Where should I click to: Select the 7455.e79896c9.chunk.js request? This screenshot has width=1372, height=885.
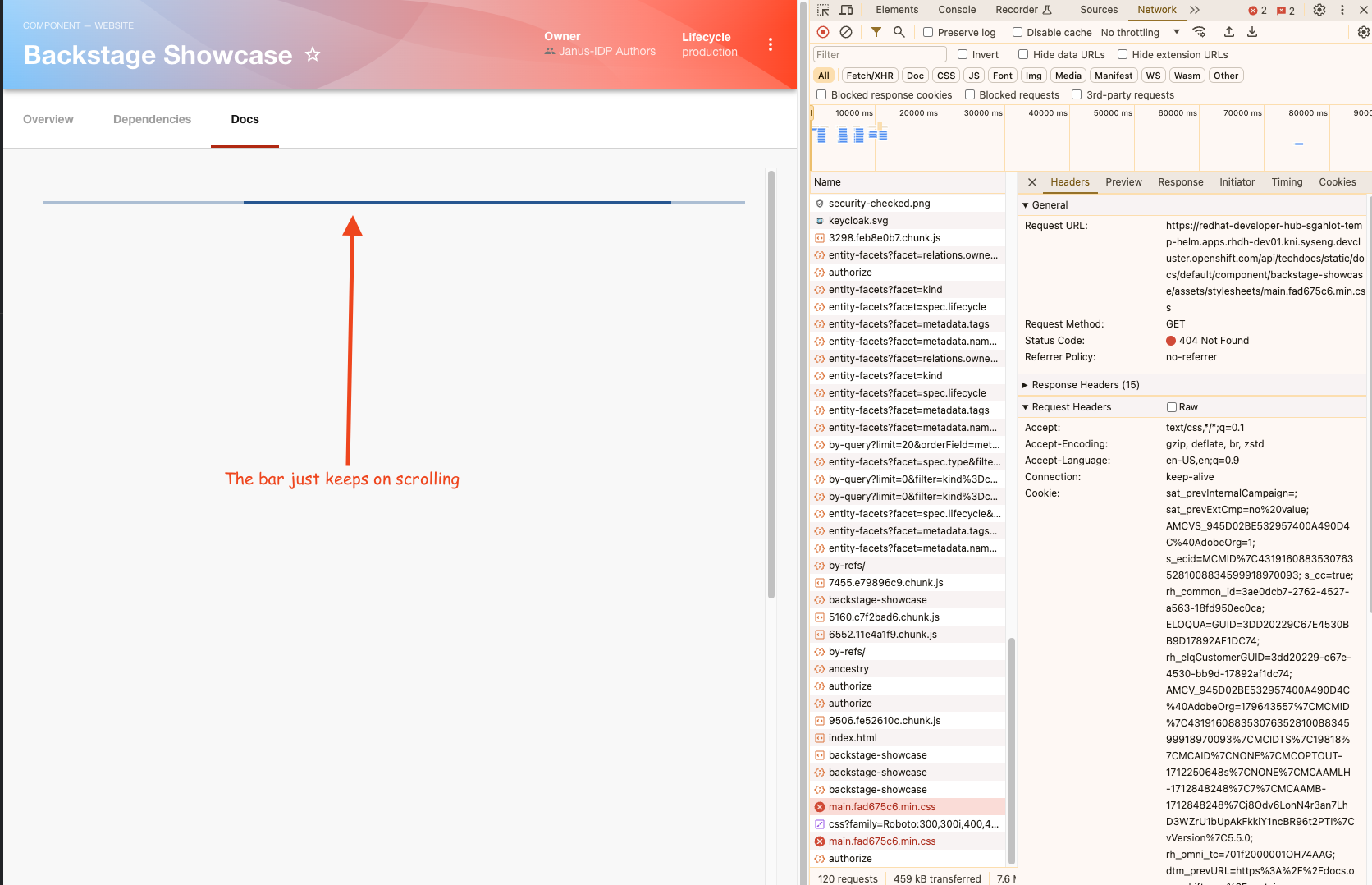click(x=908, y=583)
